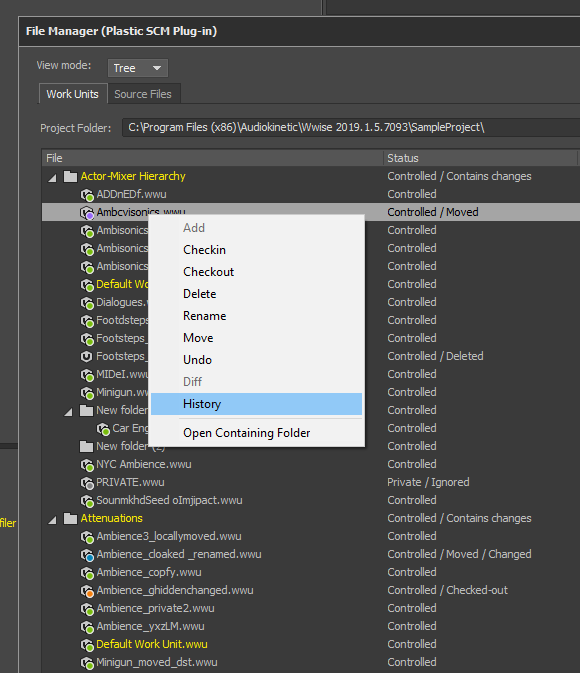Collapse the Attenuations tree node
Screen dimensions: 580x673
tap(52, 520)
